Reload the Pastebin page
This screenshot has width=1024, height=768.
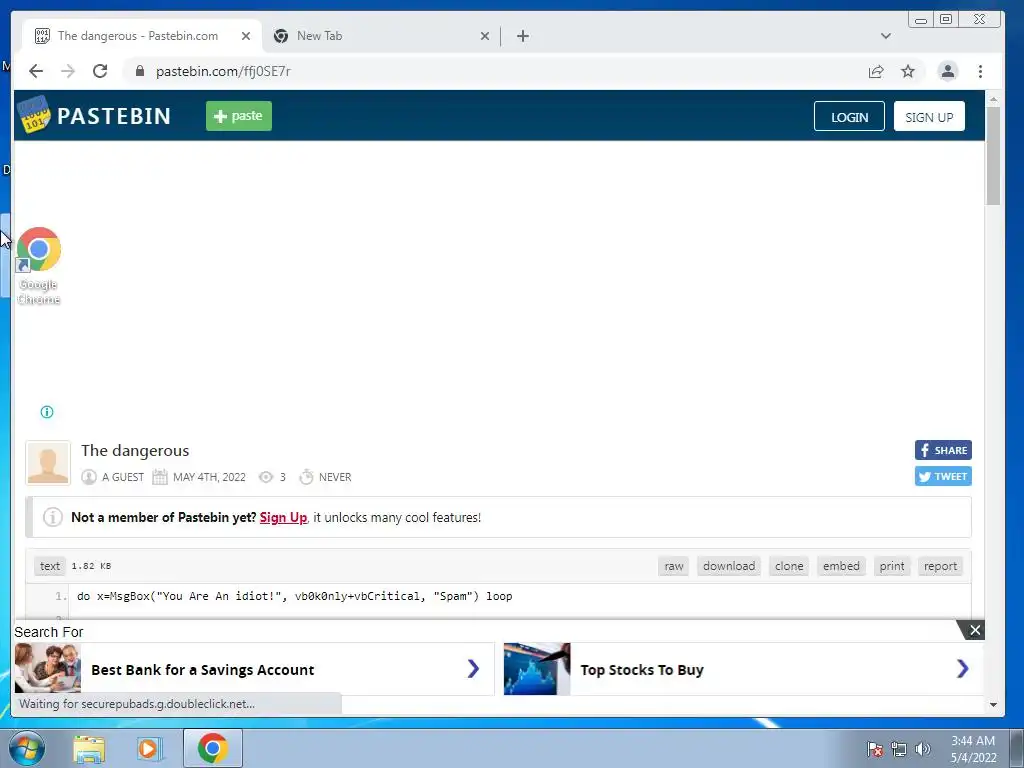click(x=100, y=71)
